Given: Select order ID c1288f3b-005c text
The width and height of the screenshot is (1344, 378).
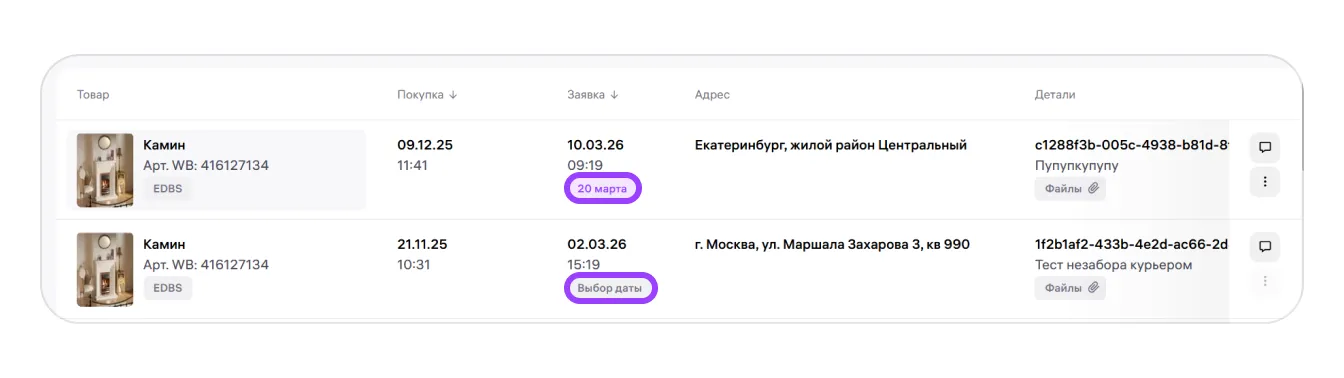Looking at the screenshot, I should pyautogui.click(x=1131, y=145).
